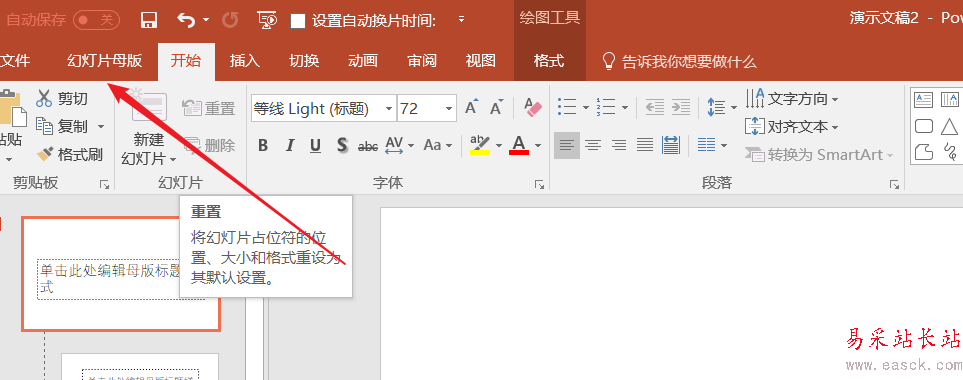Viewport: 963px width, 380px height.
Task: Click the distributed alignment icon
Action: [671, 145]
